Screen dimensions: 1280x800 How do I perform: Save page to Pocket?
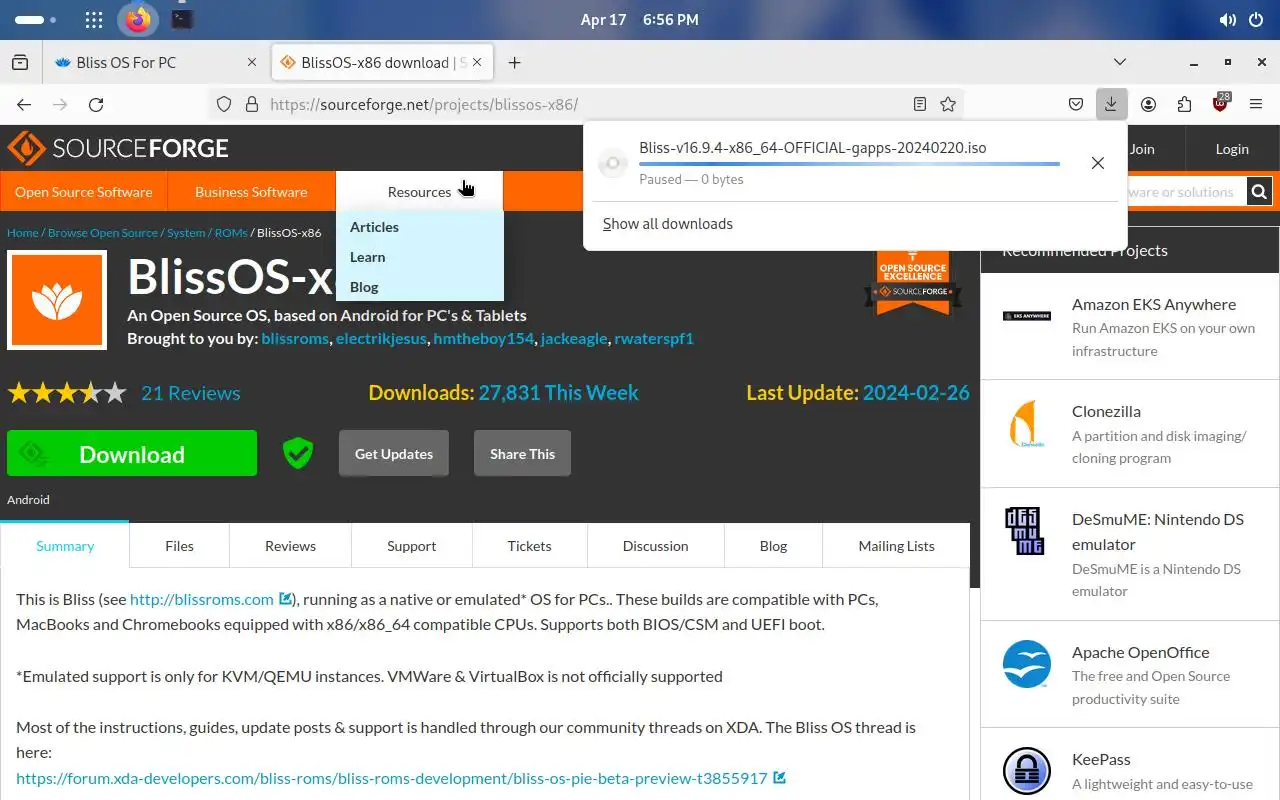1076,104
